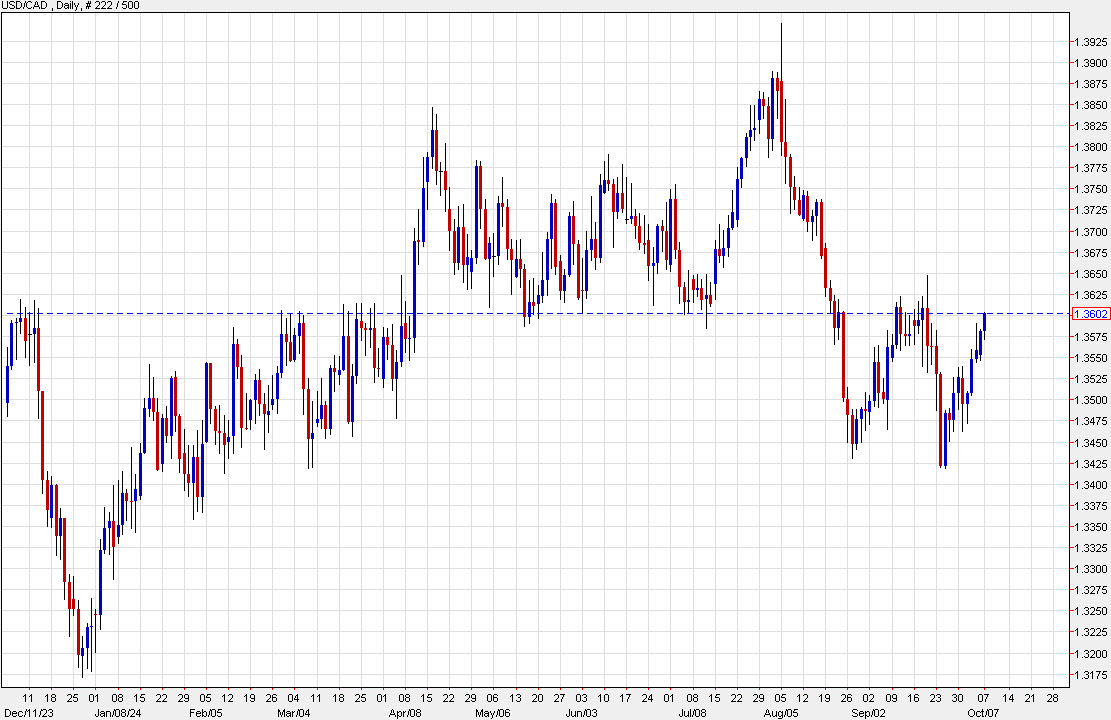This screenshot has width=1111, height=720.
Task: Select the Dec/11/23 date label
Action: (x=28, y=714)
